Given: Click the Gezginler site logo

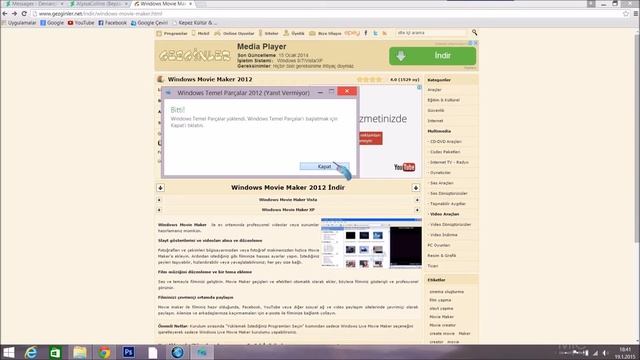Looking at the screenshot, I should point(195,56).
